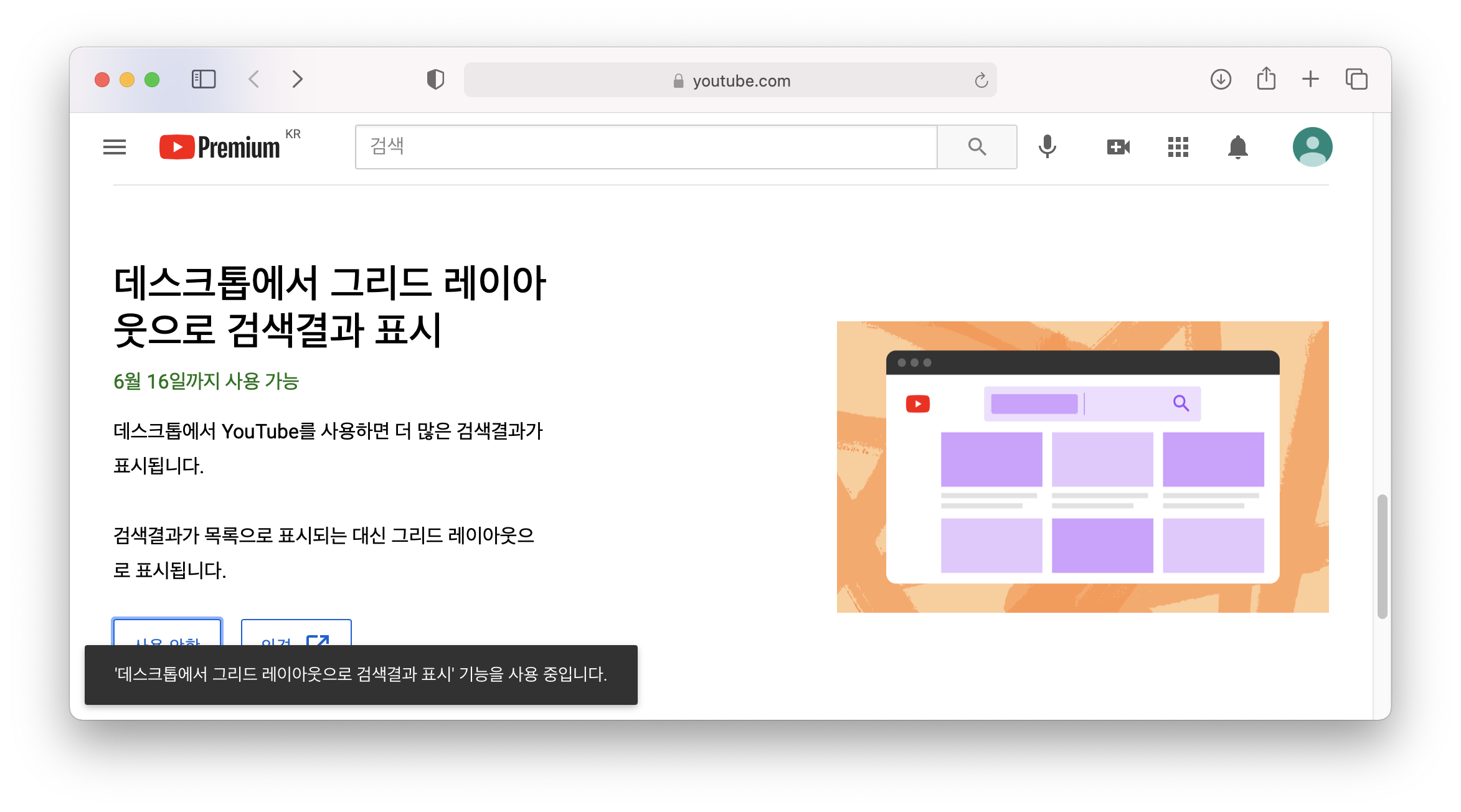Click the heading 데스크톱에서 그리드 레이아웃으로 검색결과 표시
This screenshot has height=812, width=1461.
[x=329, y=306]
